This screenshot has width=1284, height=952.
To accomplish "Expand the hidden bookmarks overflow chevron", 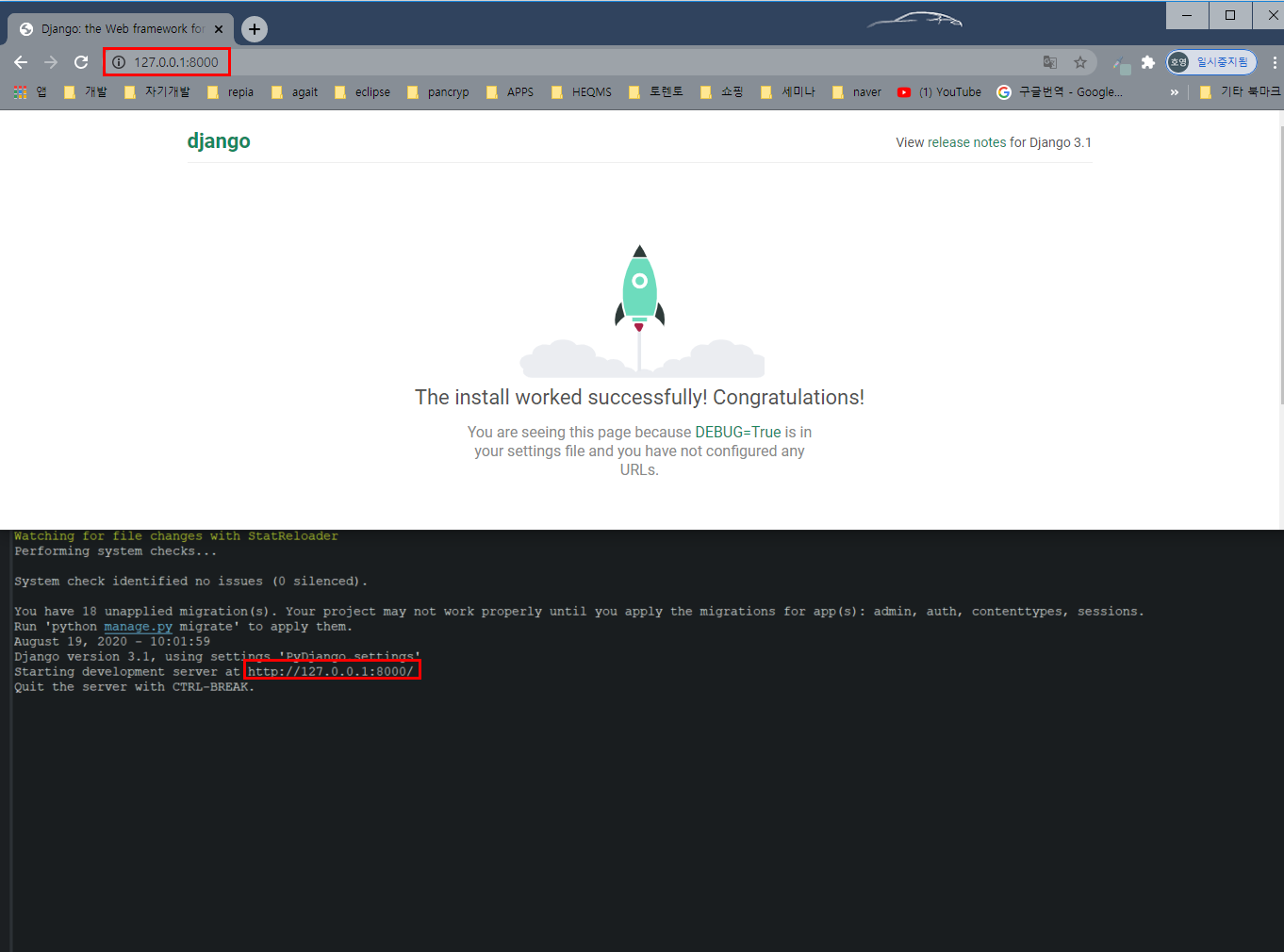I will click(1174, 92).
